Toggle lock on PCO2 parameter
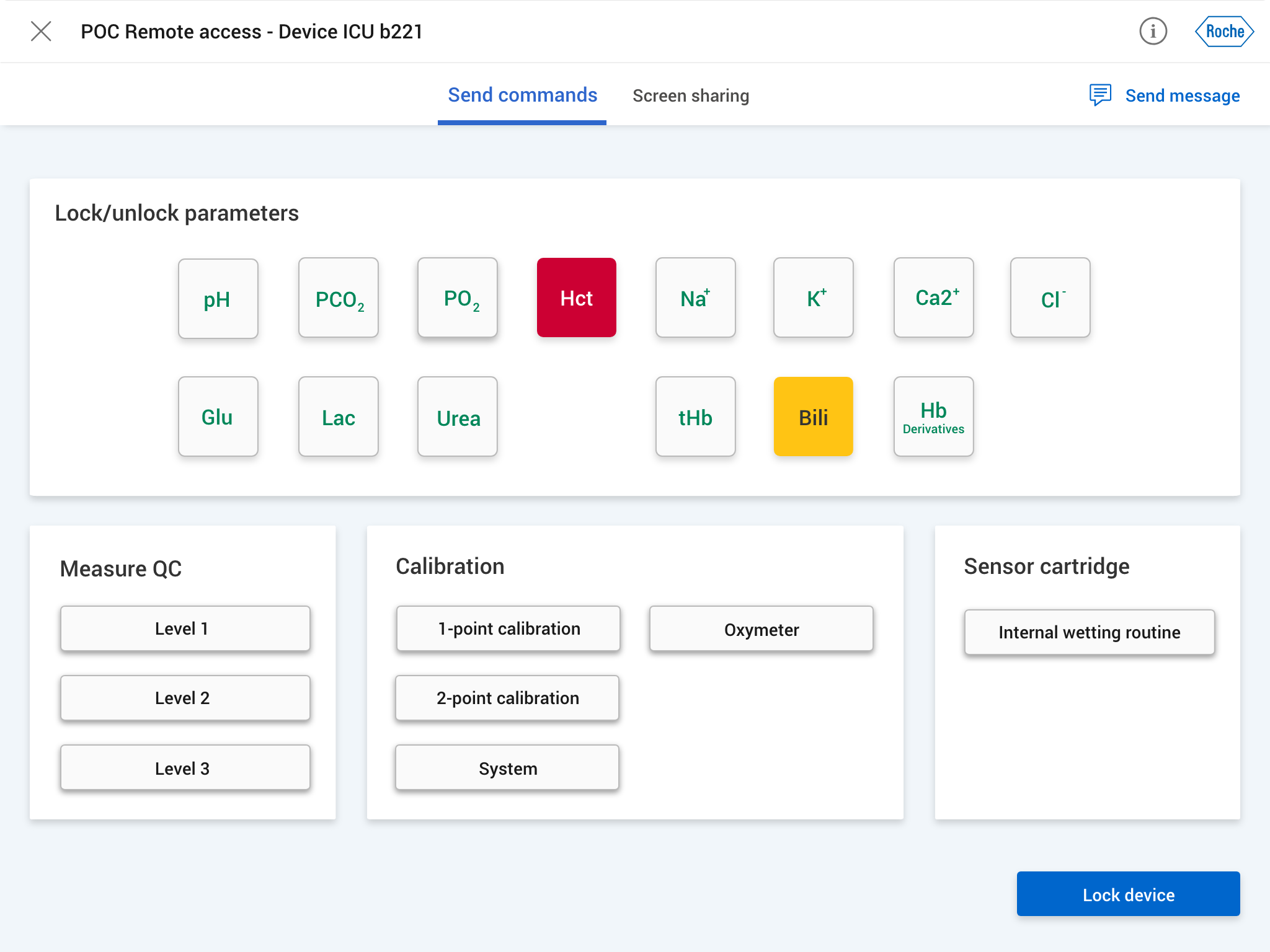 point(339,298)
